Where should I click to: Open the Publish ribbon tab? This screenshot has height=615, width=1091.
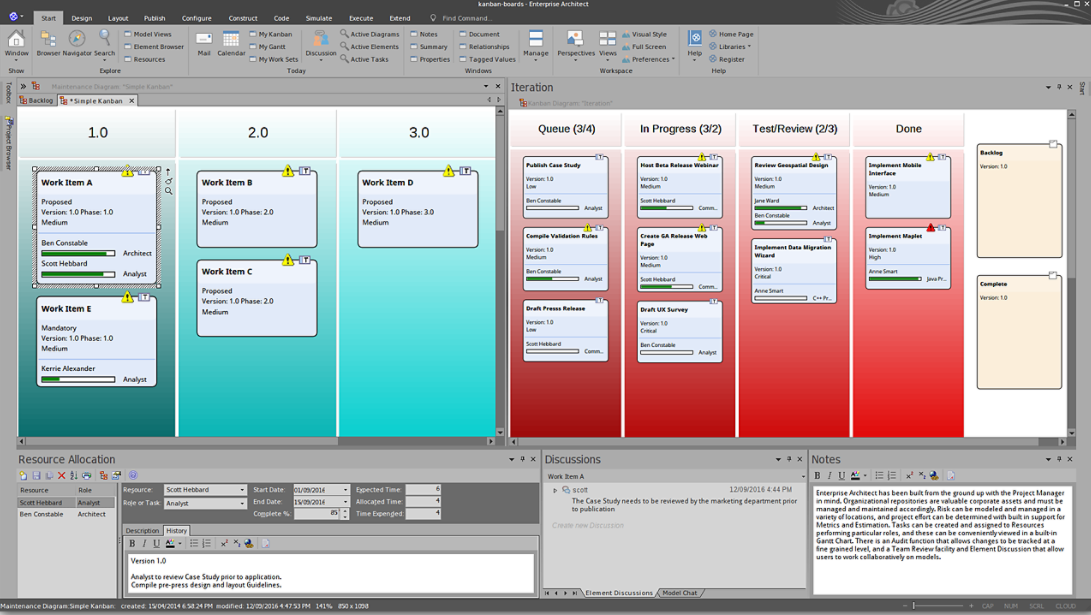(154, 18)
